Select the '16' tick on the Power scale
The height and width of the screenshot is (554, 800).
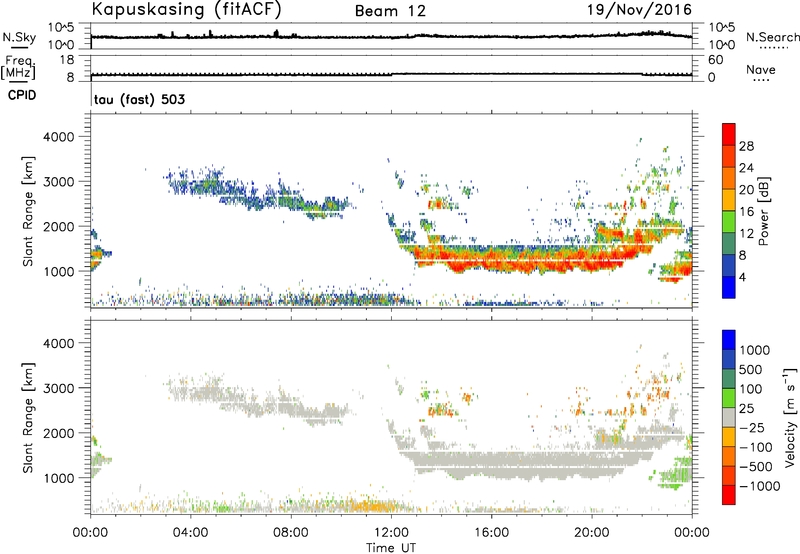click(x=746, y=212)
